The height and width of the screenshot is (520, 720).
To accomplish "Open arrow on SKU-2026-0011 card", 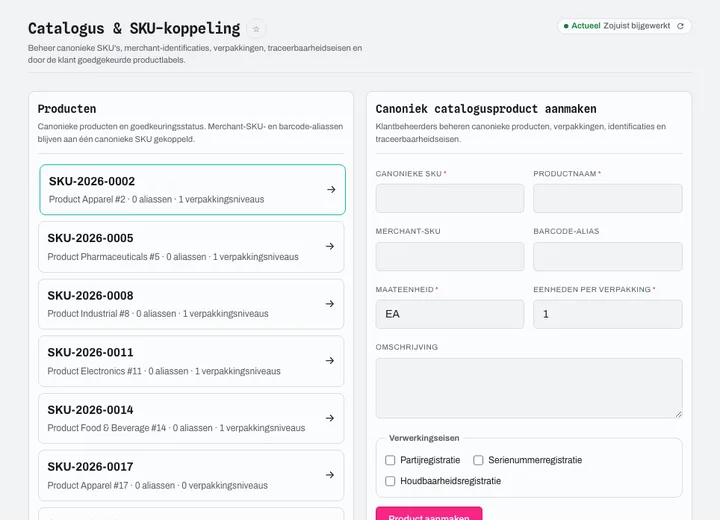I will pyautogui.click(x=330, y=361).
